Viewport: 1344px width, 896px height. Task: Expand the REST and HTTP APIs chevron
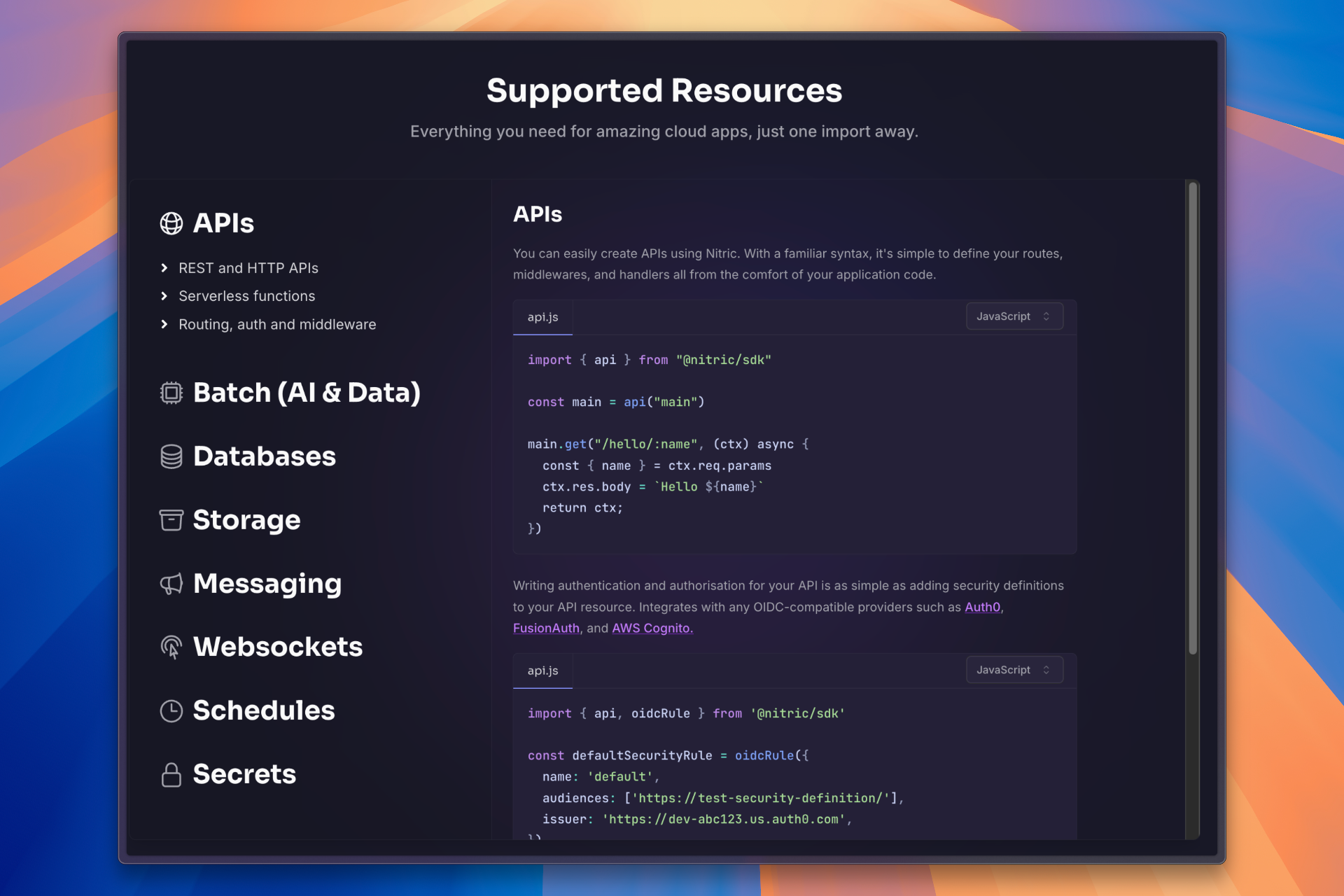(x=164, y=268)
